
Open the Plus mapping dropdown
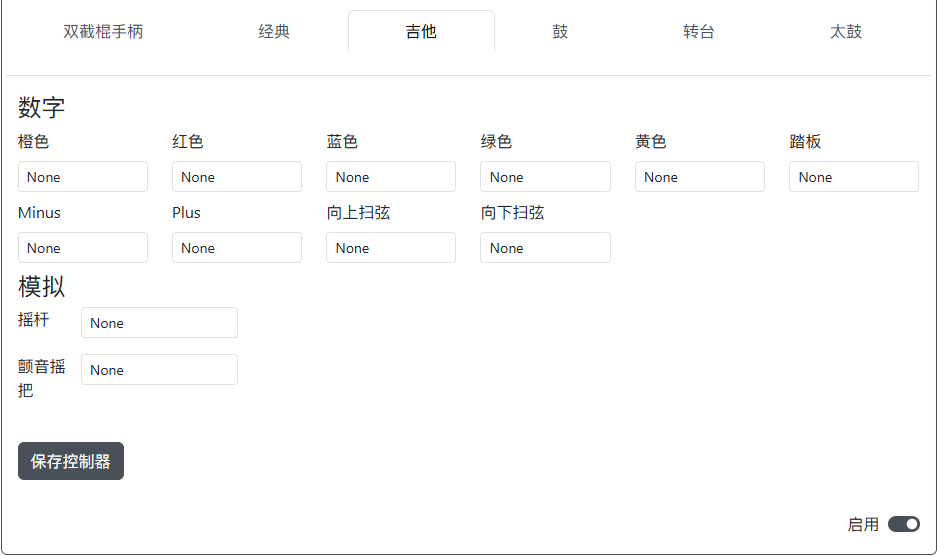pyautogui.click(x=237, y=248)
